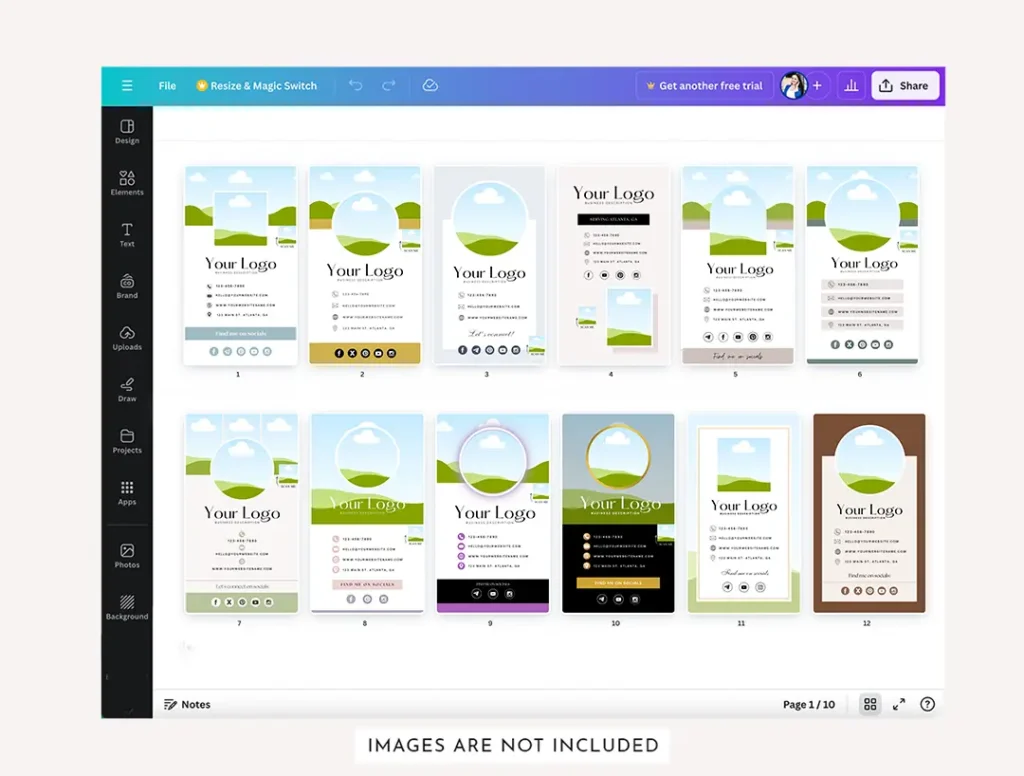Open the Elements panel
The height and width of the screenshot is (776, 1024).
127,183
